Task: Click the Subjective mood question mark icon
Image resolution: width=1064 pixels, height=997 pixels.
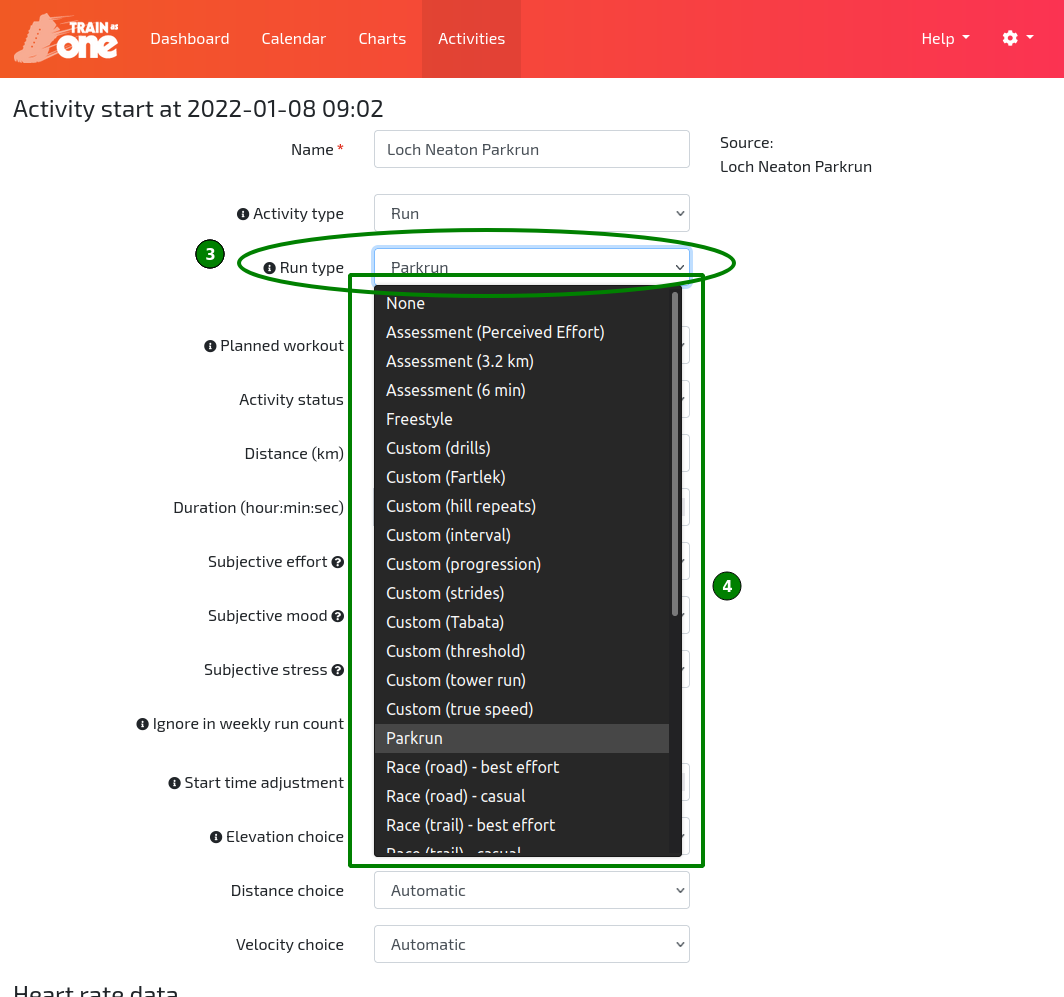Action: (340, 615)
